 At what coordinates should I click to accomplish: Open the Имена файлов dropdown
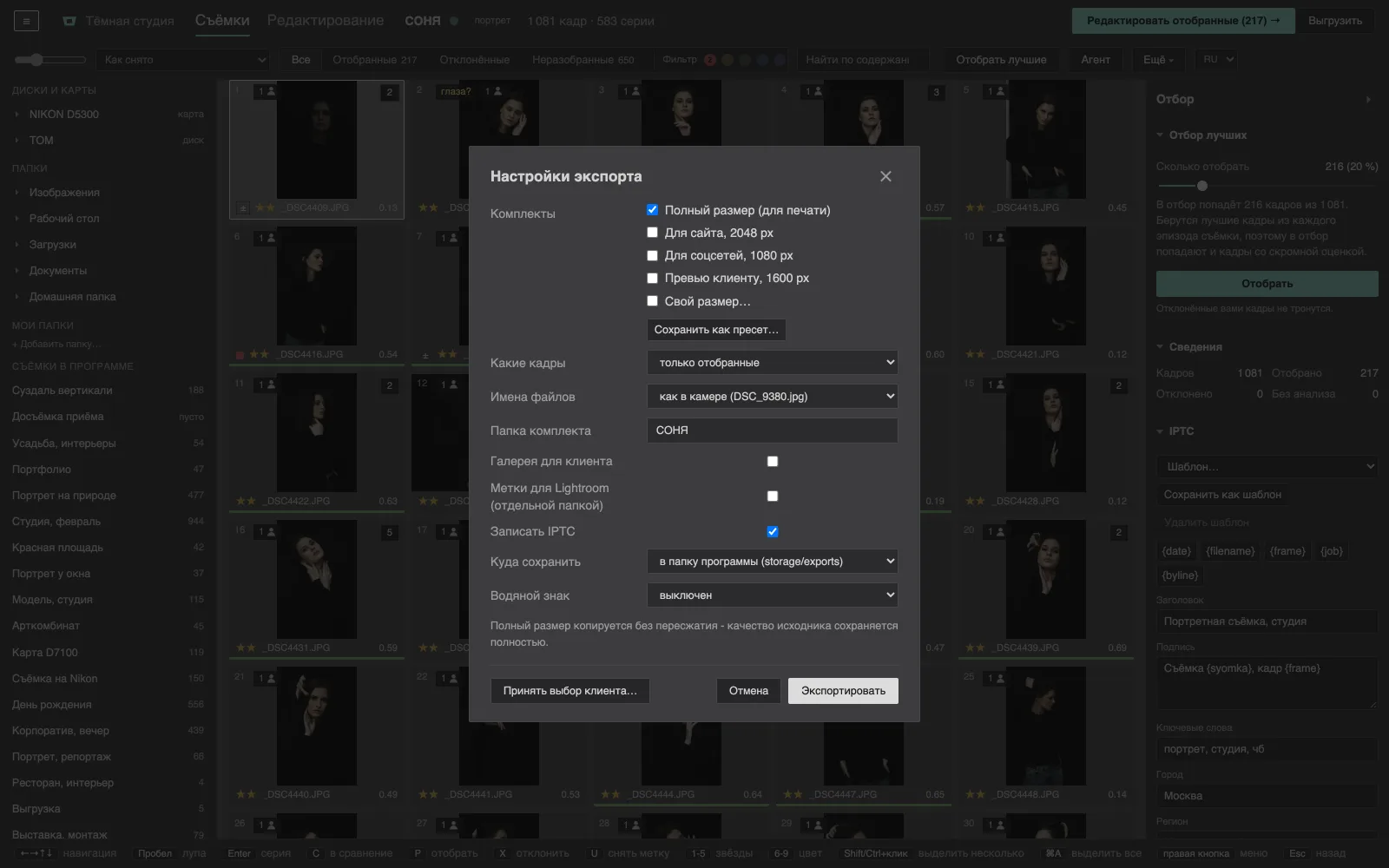click(x=773, y=397)
